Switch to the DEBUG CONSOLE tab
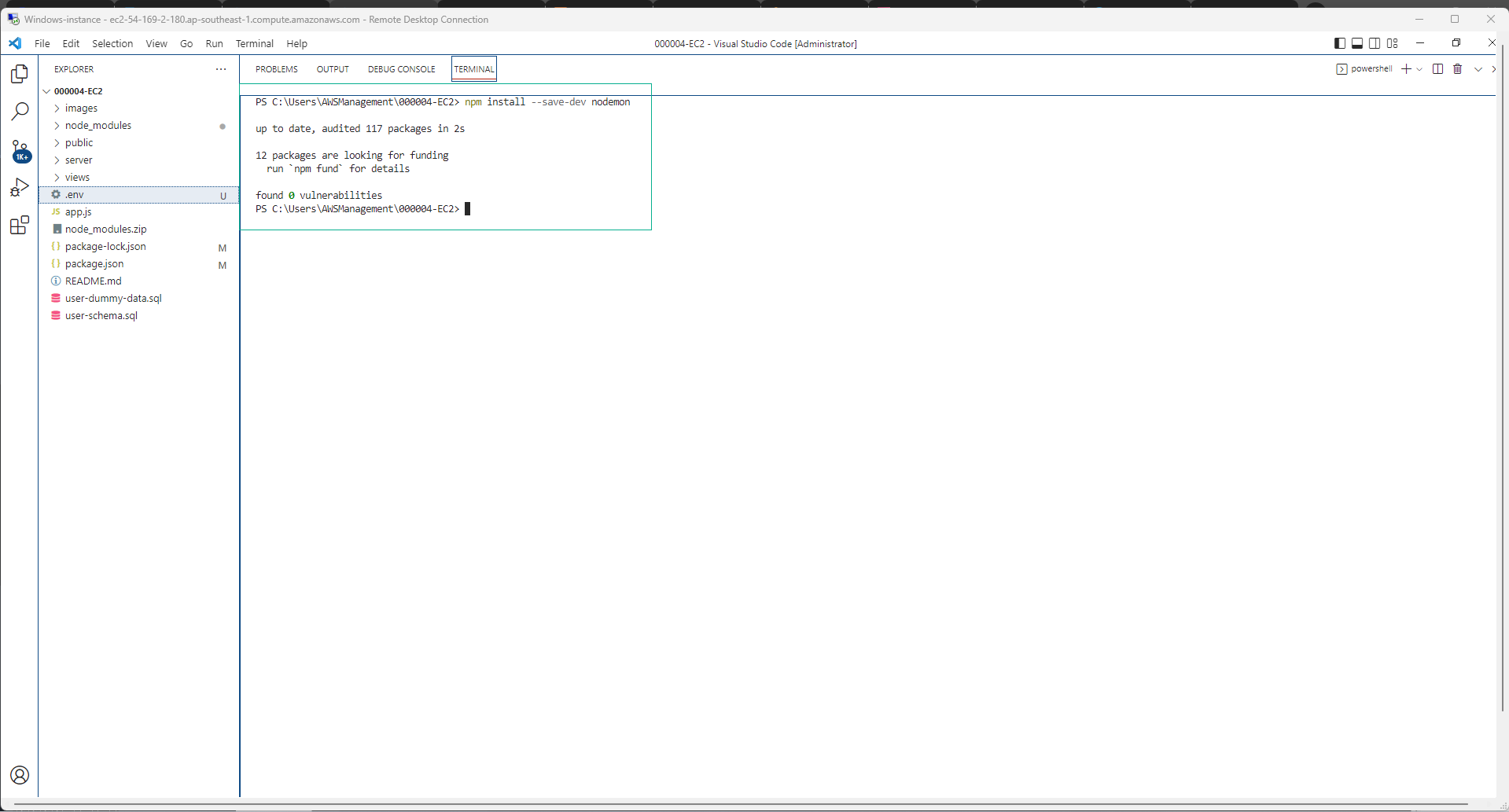The height and width of the screenshot is (812, 1509). coord(402,69)
